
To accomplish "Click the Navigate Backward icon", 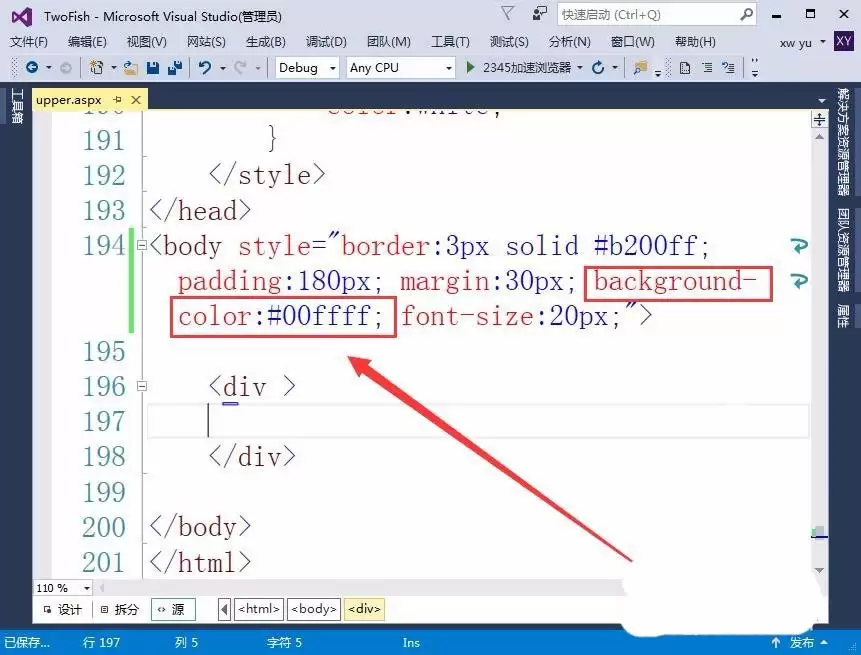I will point(32,67).
